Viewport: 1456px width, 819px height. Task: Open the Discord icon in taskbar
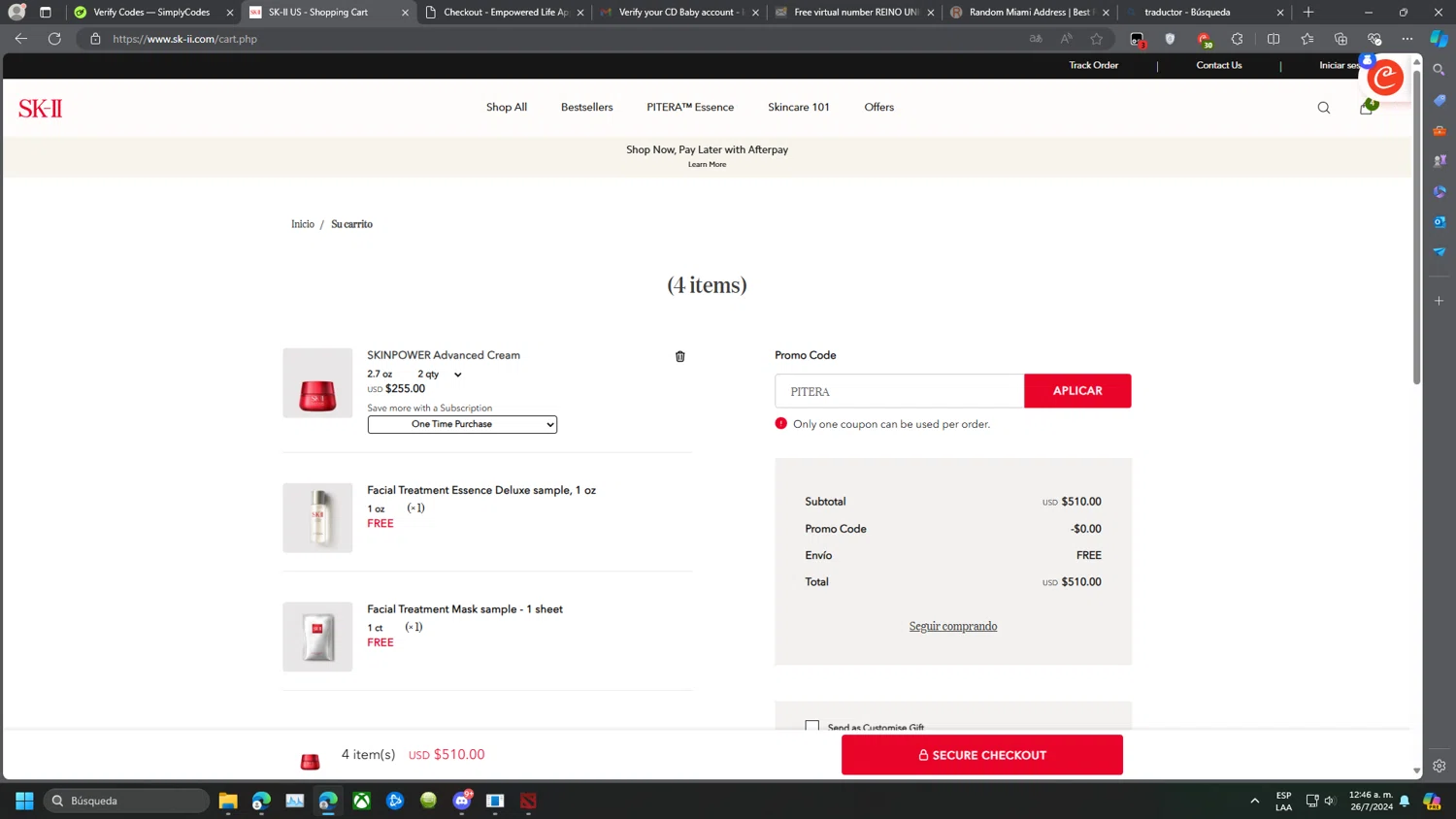(462, 801)
